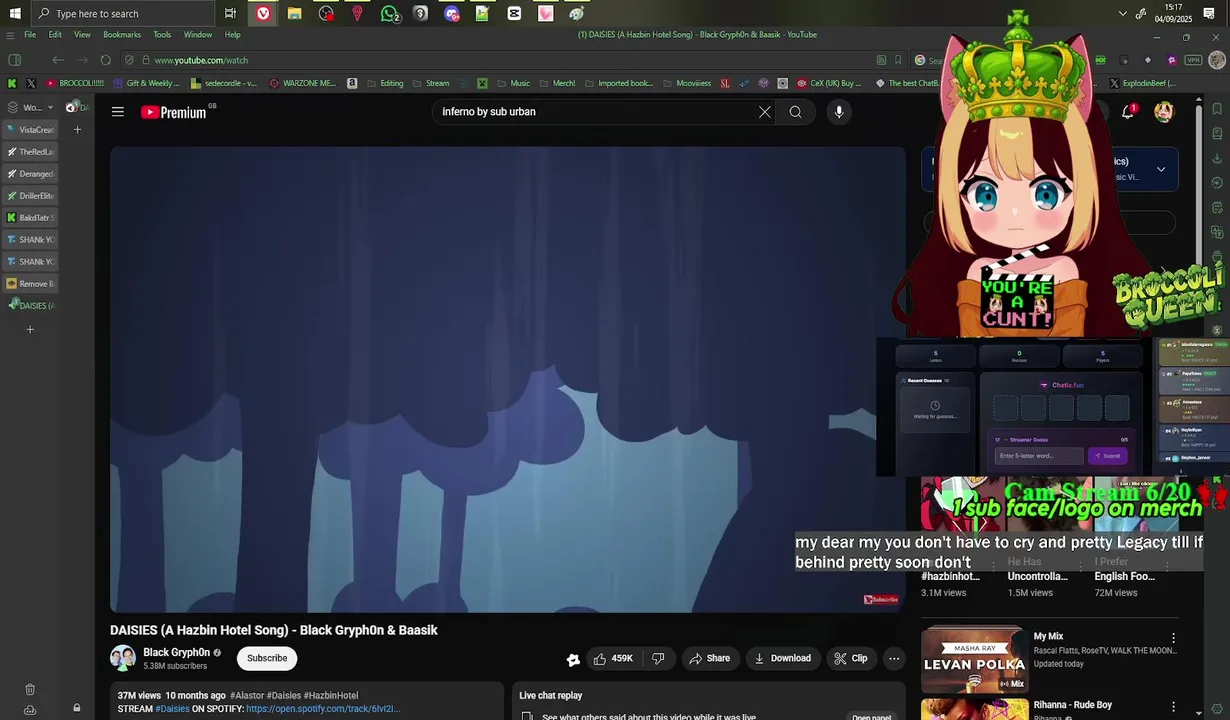Screen dimensions: 1230x720
Task: Expand the Workspaces dropdown in tab bar
Action: (x=31, y=107)
